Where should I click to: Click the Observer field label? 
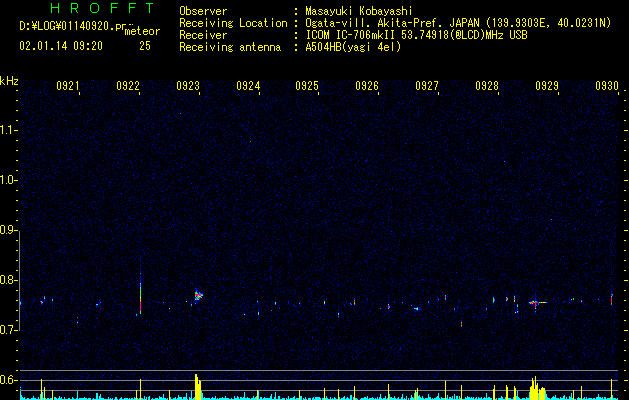(x=203, y=11)
